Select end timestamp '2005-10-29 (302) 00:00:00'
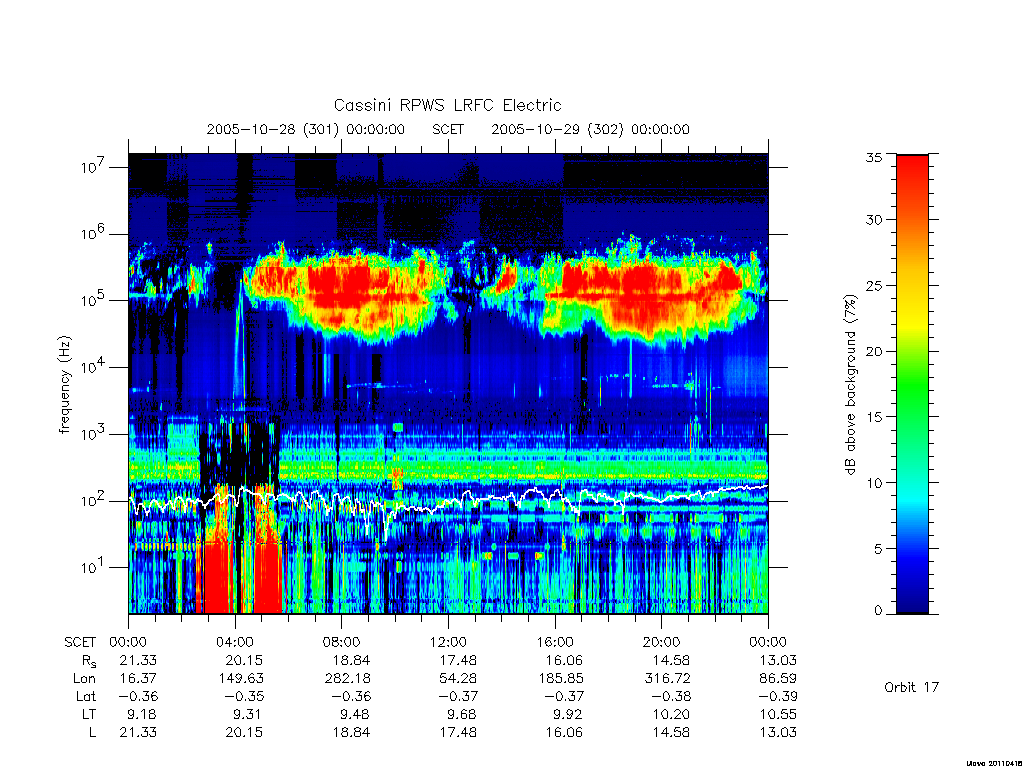This screenshot has width=1024, height=768. tap(590, 129)
